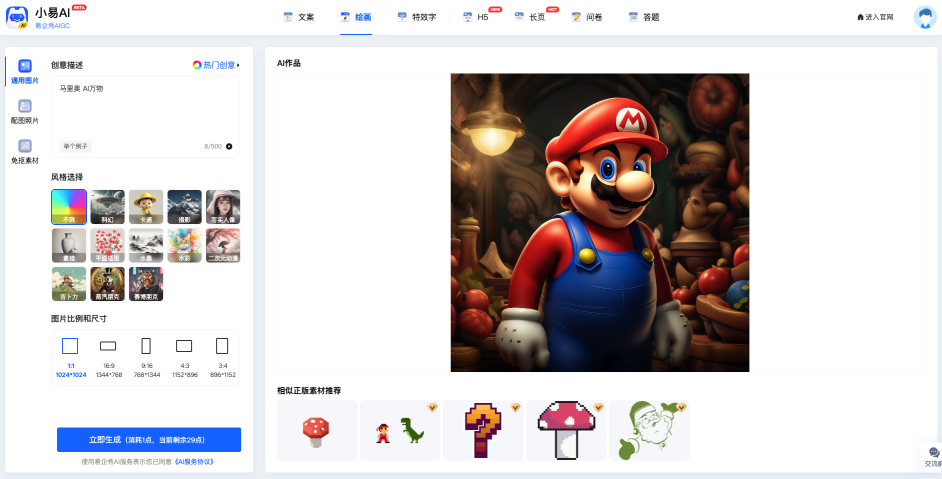Choose the 卡通 style thumbnail
Image resolution: width=942 pixels, height=479 pixels.
click(146, 207)
